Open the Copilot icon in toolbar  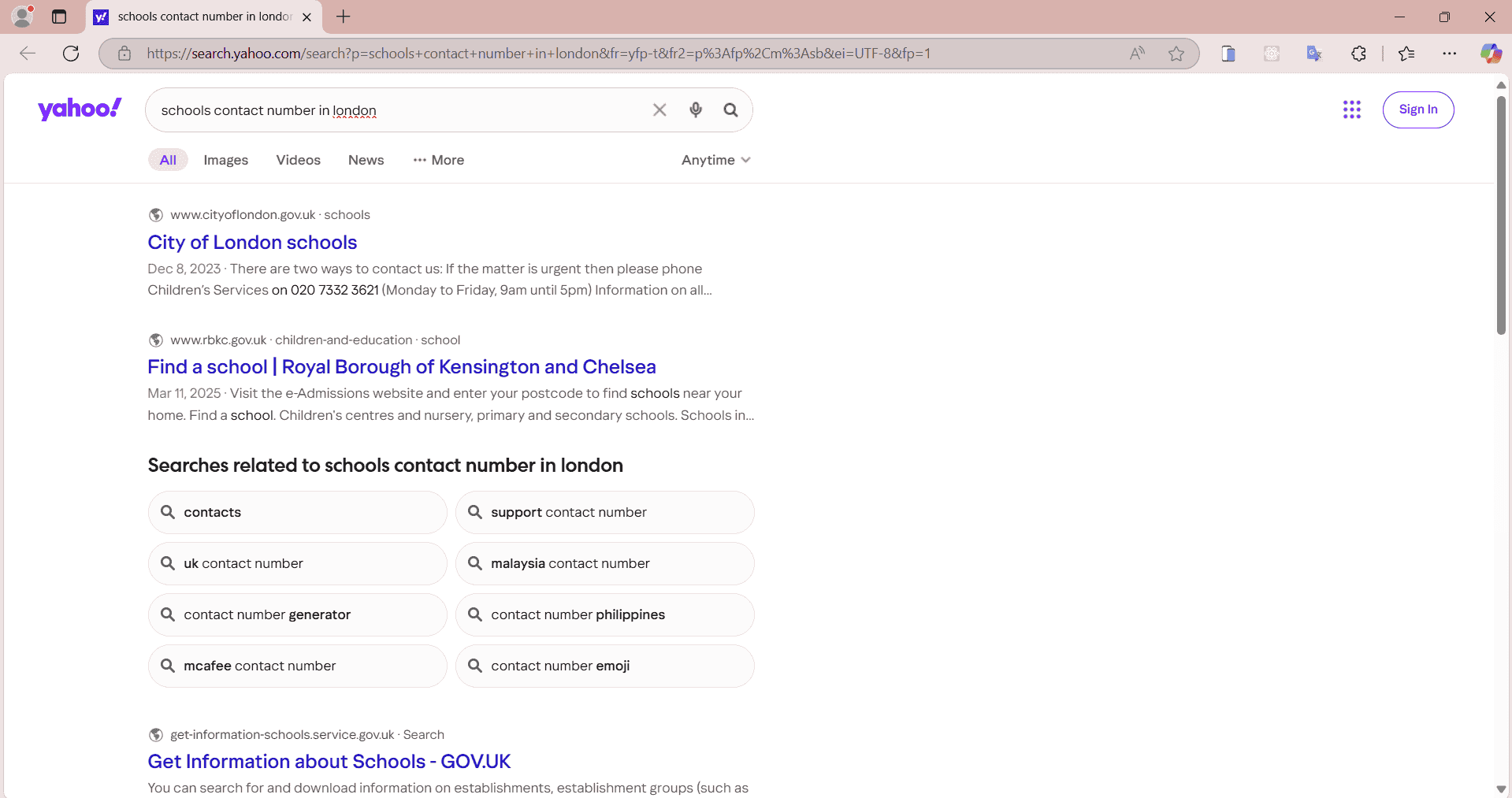(1491, 54)
